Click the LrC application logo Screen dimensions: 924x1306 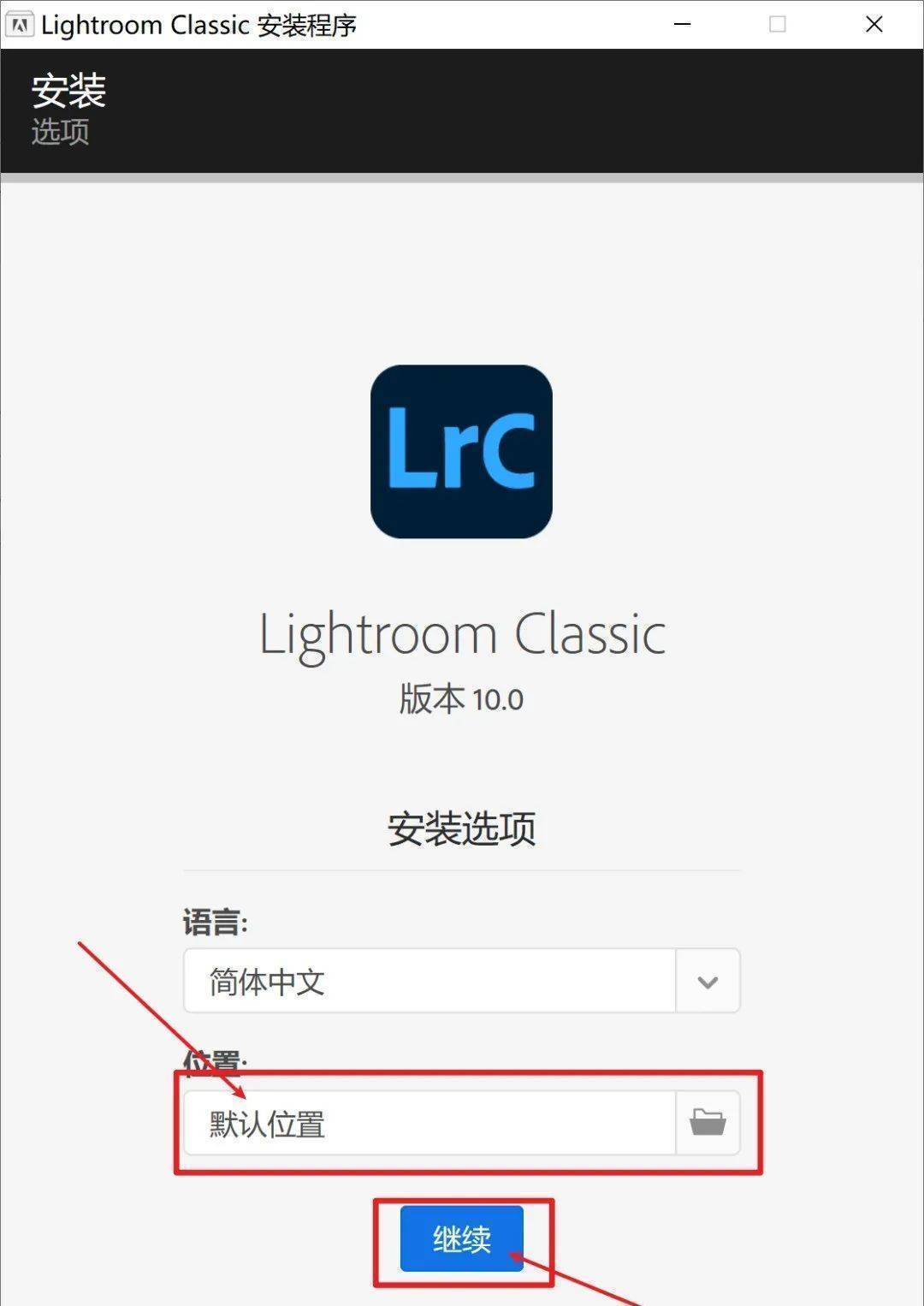[461, 451]
